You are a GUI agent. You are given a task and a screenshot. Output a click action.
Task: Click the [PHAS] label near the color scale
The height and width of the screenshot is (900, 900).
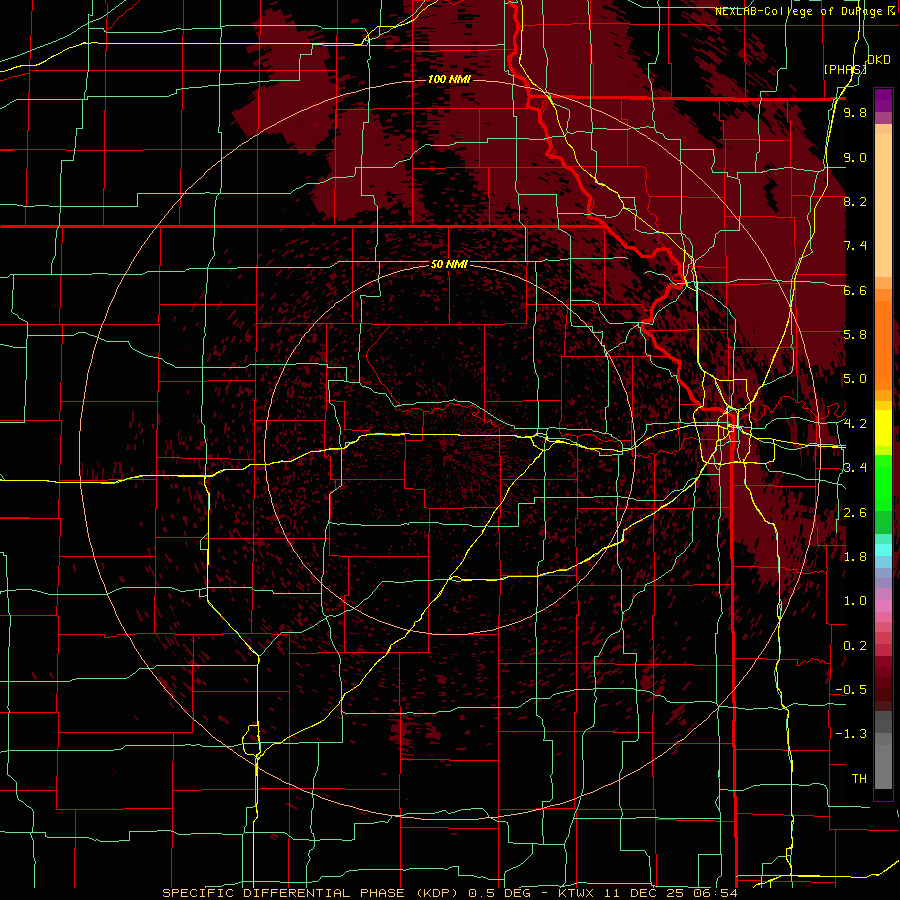[x=845, y=69]
